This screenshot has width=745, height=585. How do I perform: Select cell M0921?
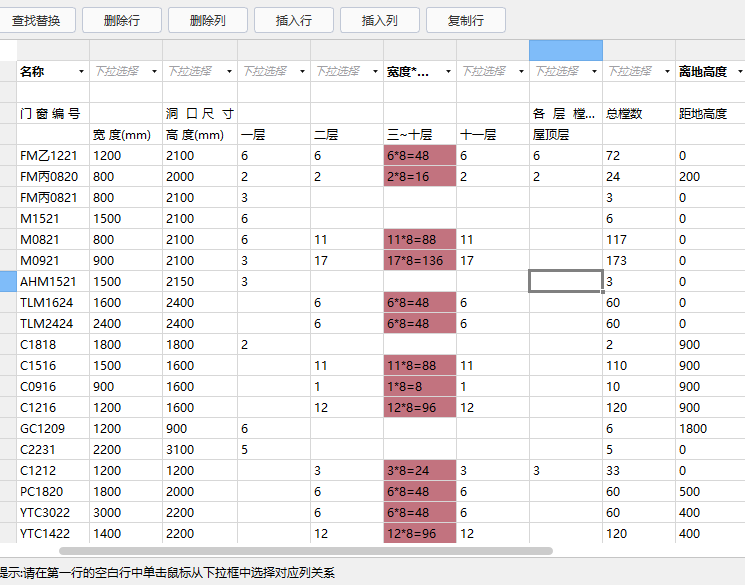53,260
